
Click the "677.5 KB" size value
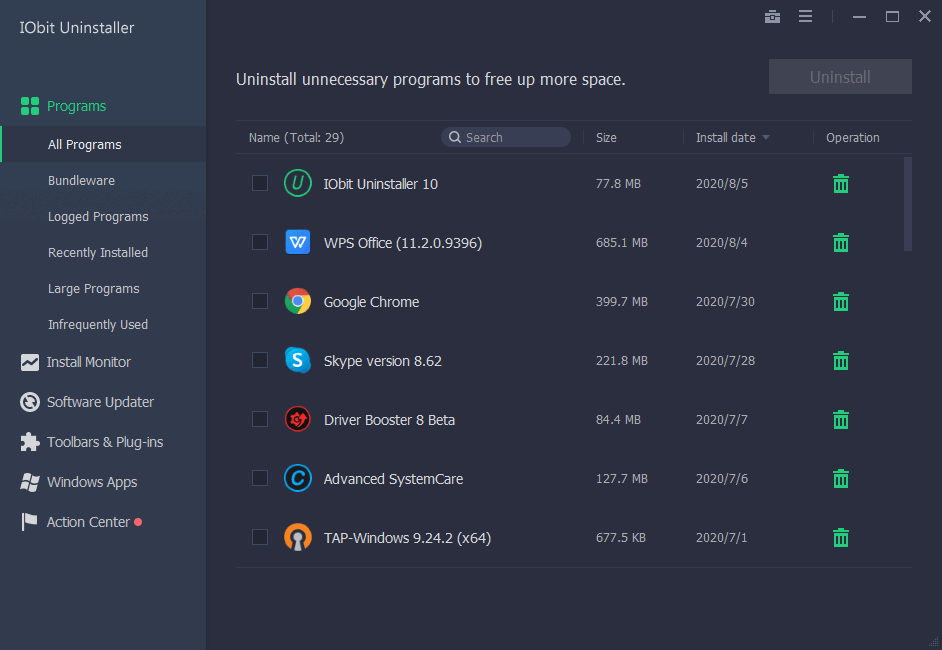(x=621, y=538)
